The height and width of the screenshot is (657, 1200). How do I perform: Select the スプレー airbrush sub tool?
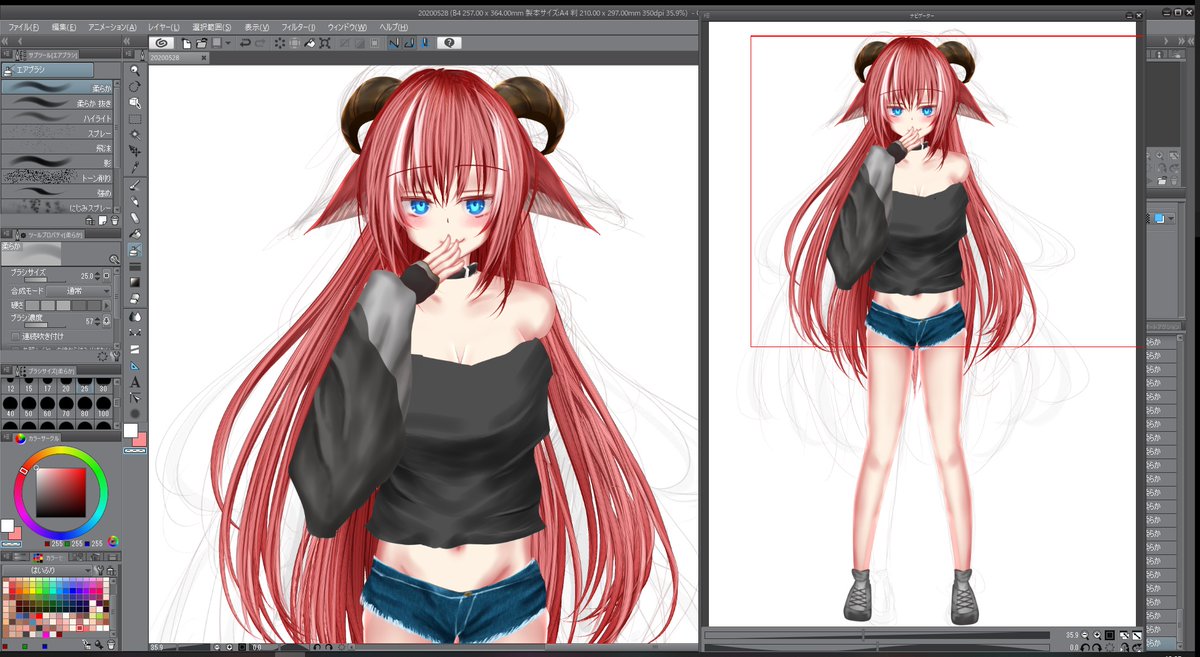pyautogui.click(x=60, y=132)
